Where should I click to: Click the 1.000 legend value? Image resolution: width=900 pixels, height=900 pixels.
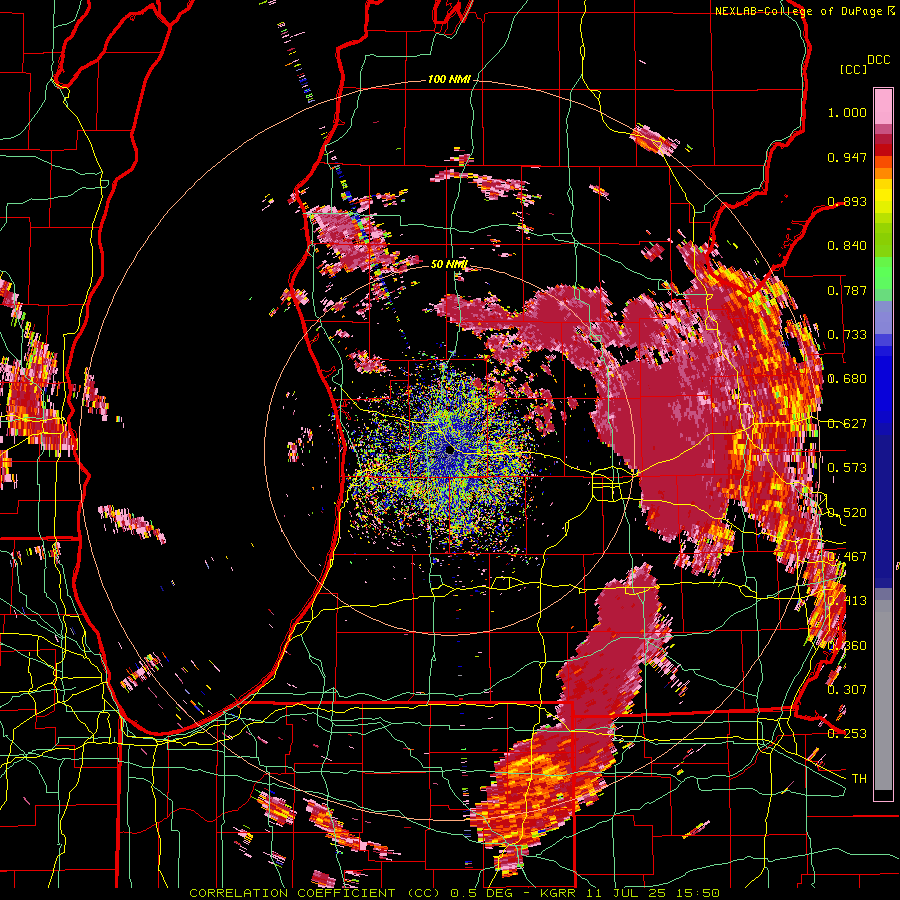click(847, 112)
